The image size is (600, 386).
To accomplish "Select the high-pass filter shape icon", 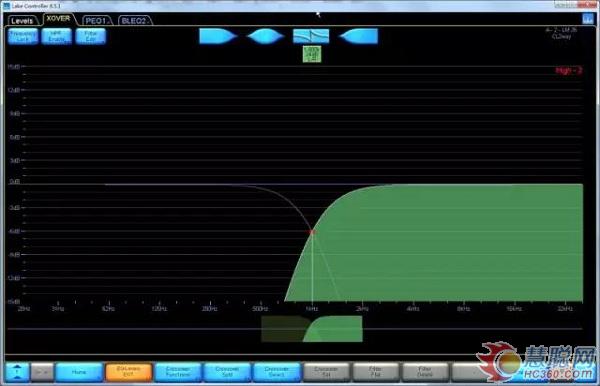I will coord(358,36).
